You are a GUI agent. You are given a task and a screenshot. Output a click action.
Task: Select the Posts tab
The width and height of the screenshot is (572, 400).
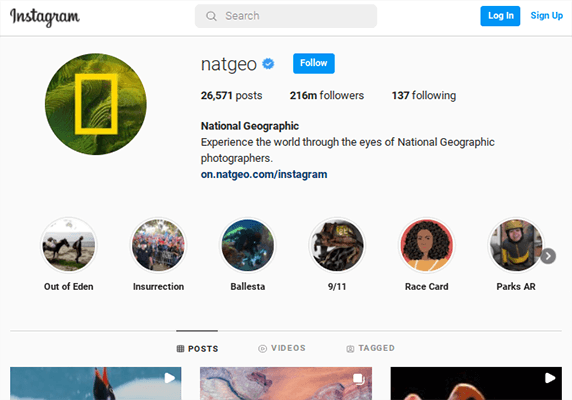pos(197,349)
